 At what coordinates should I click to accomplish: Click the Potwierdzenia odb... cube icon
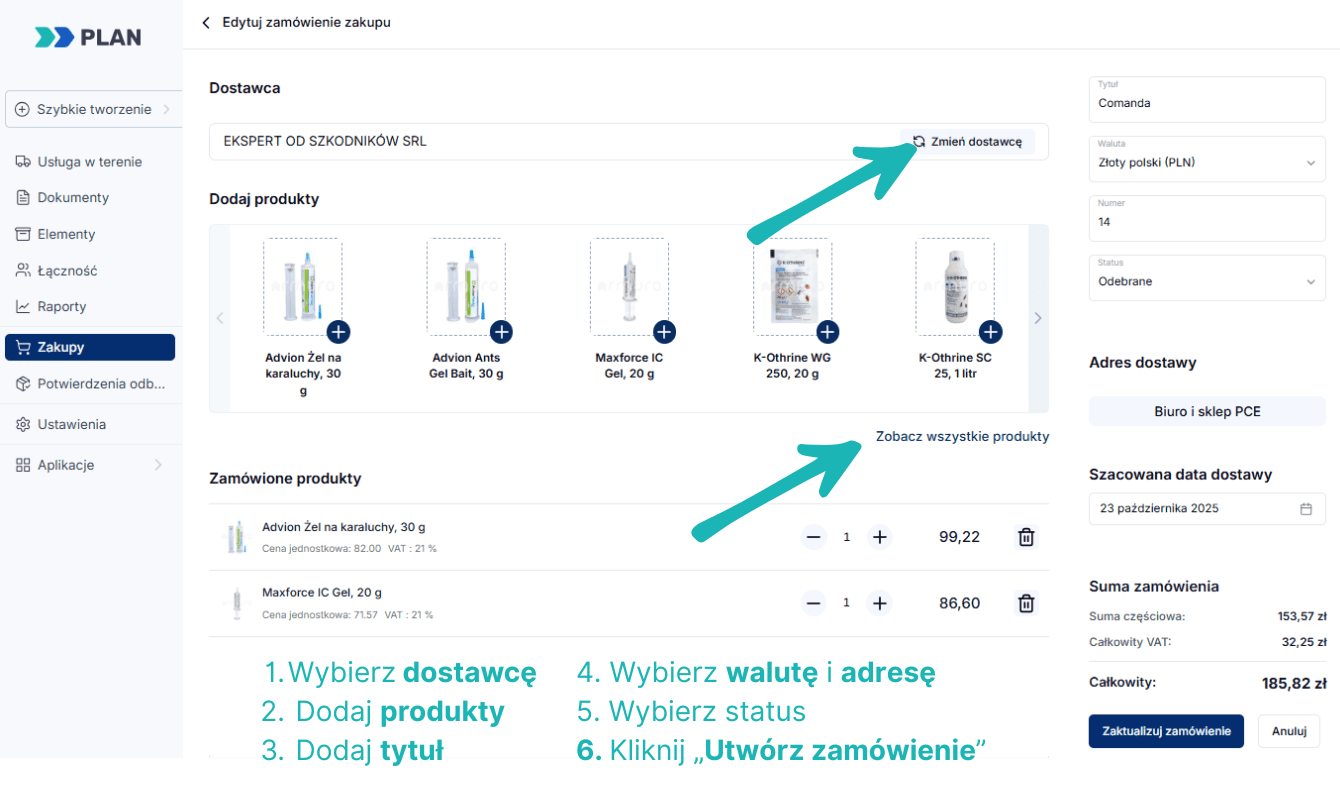coord(23,383)
